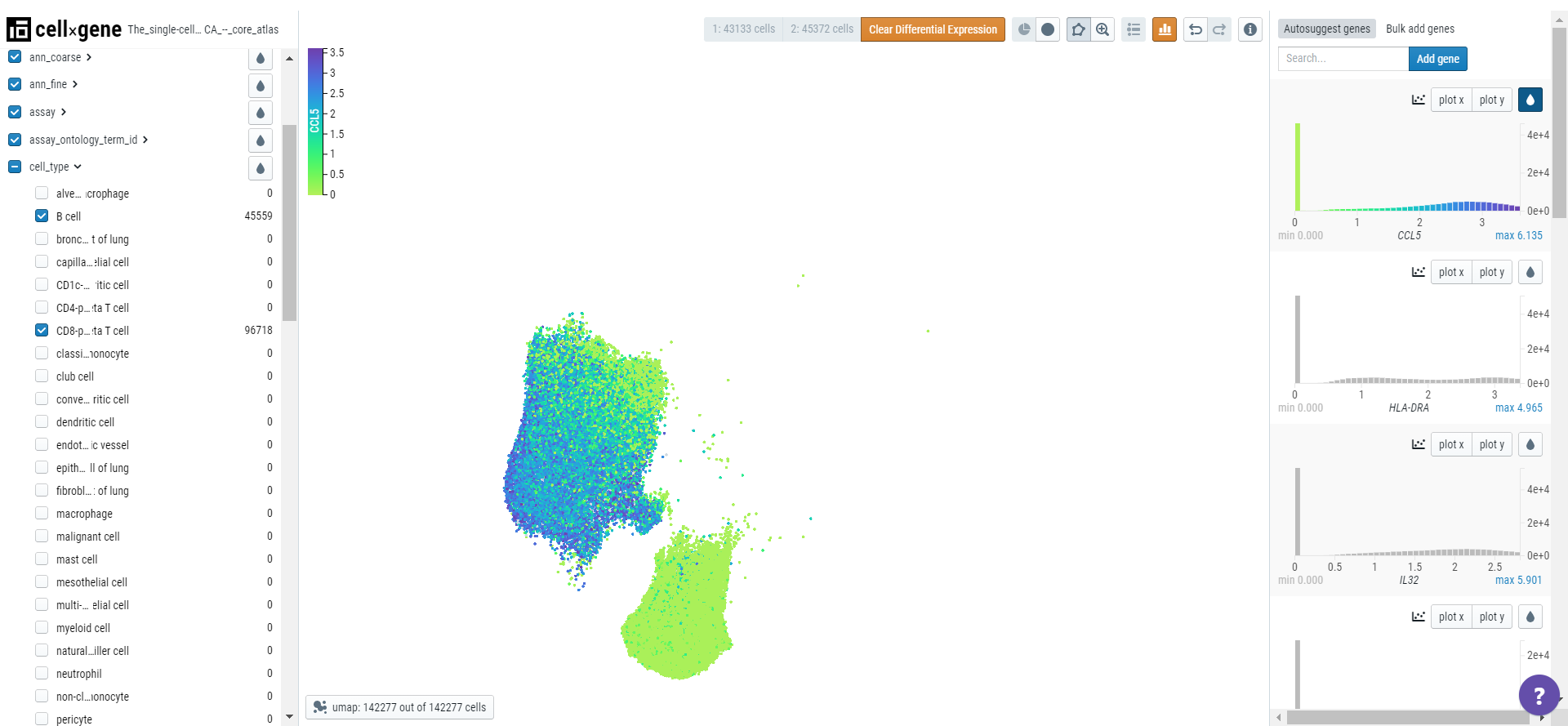Screen dimensions: 1568x726
Task: Color by HLA-DRA droplet icon
Action: click(1530, 272)
